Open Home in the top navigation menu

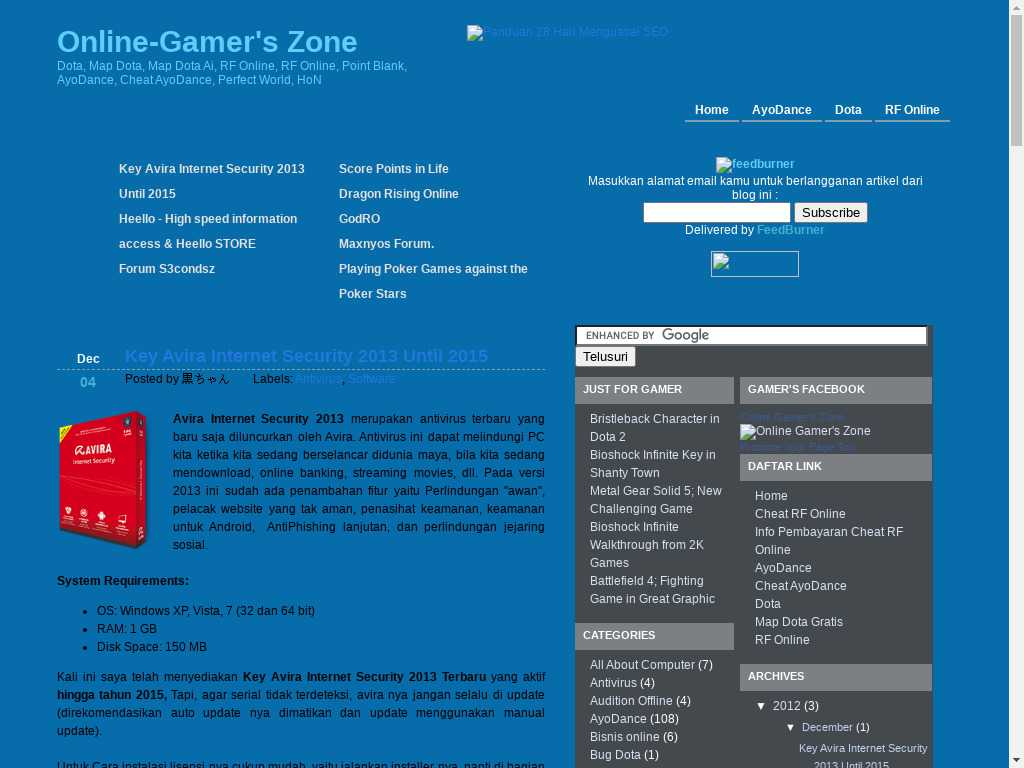coord(711,110)
